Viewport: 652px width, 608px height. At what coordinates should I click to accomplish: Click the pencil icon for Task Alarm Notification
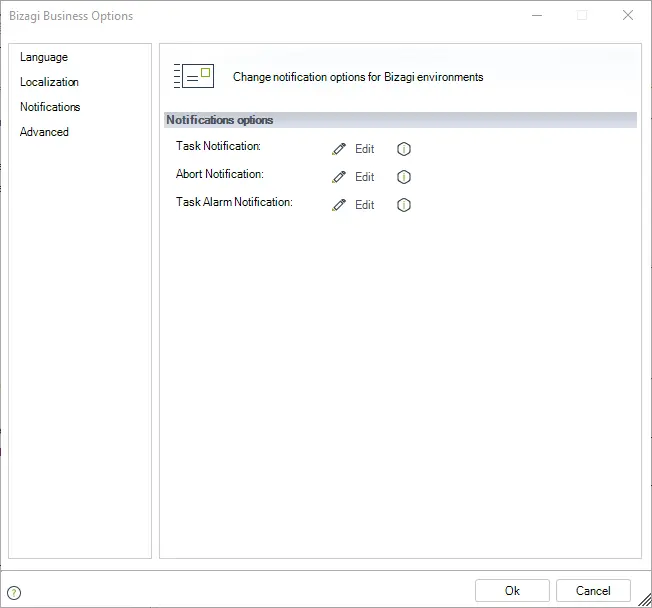click(339, 205)
